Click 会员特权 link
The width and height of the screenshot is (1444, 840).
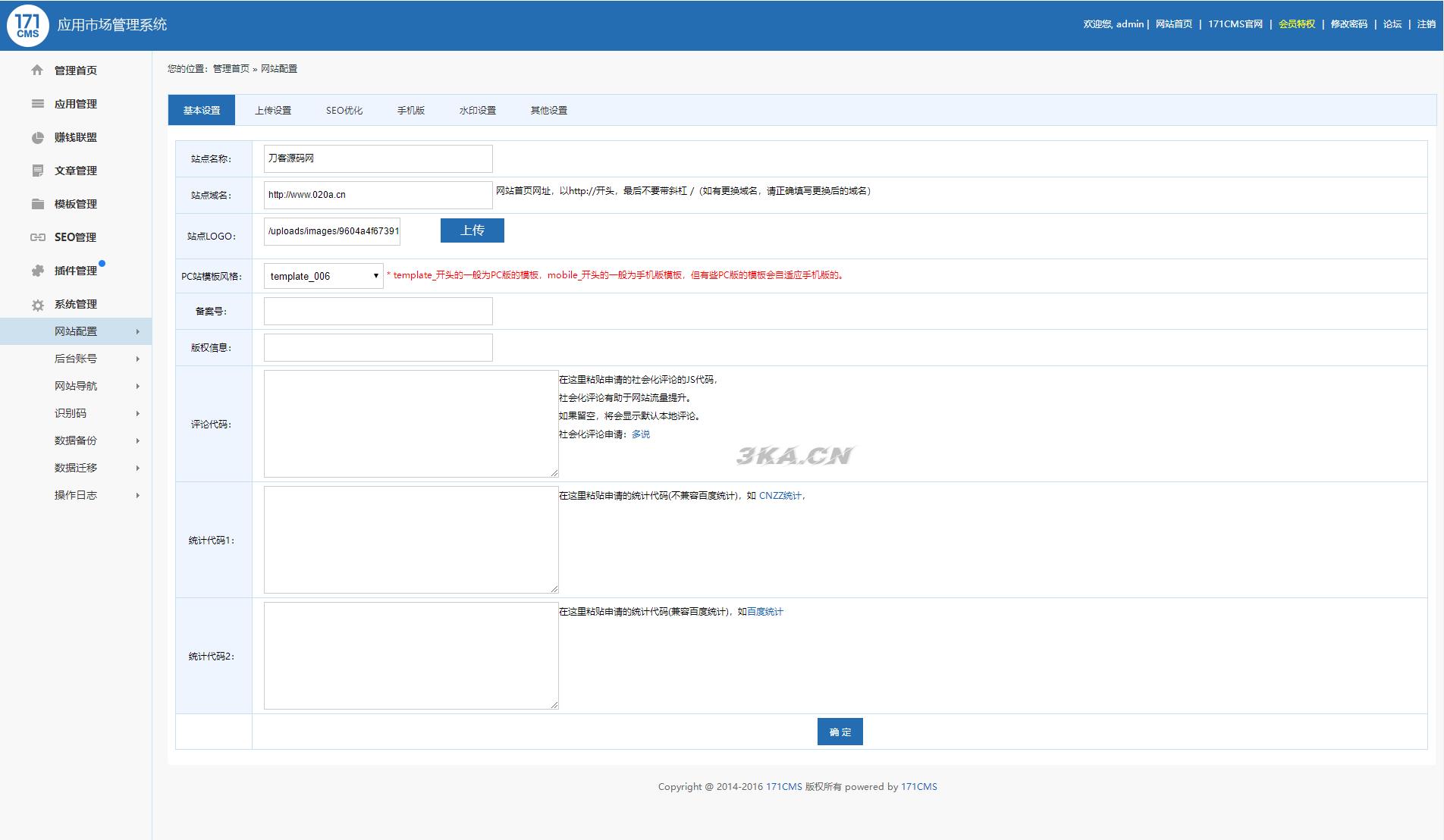(x=1297, y=24)
